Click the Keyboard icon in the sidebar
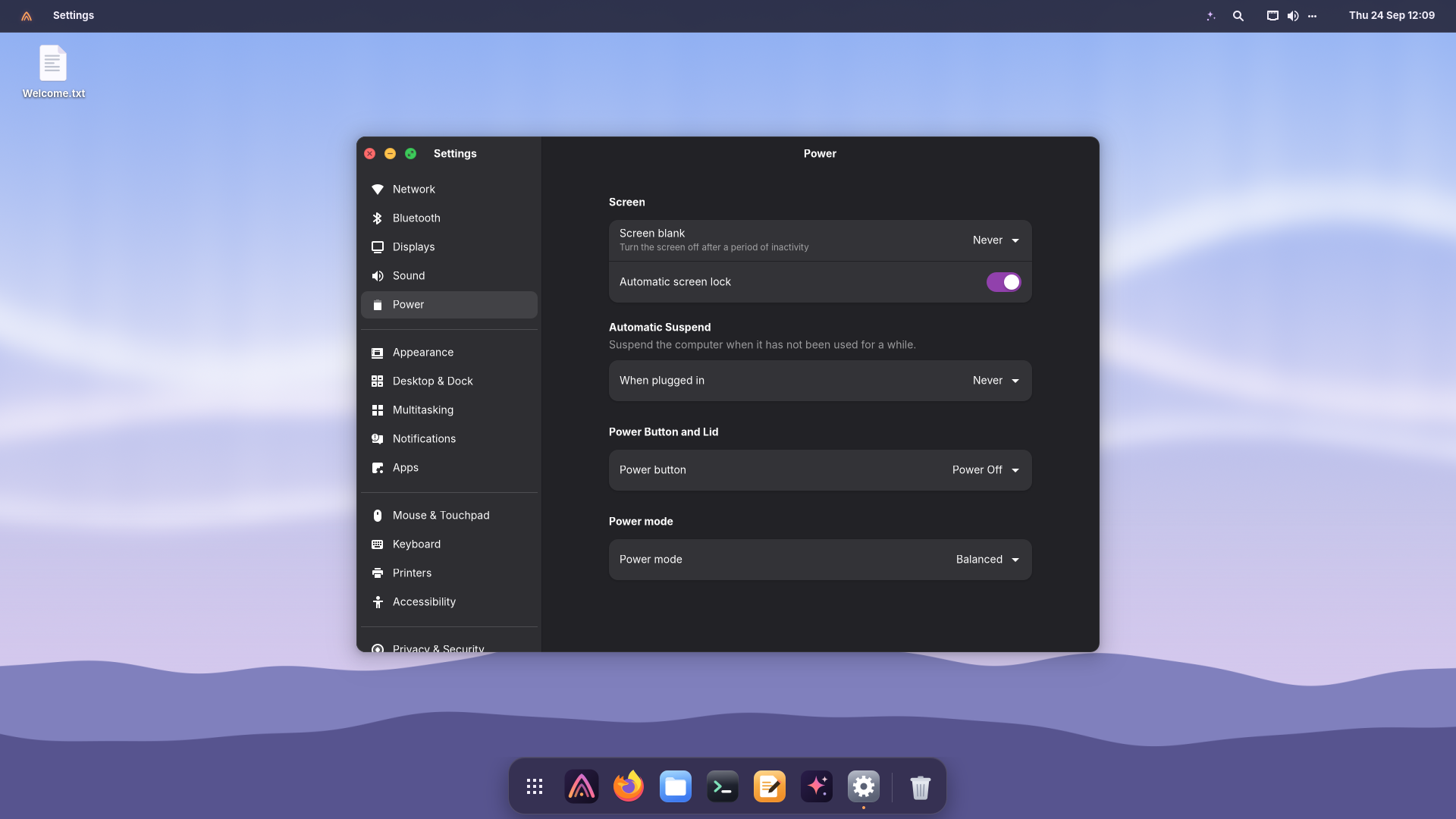1456x819 pixels. pyautogui.click(x=377, y=544)
